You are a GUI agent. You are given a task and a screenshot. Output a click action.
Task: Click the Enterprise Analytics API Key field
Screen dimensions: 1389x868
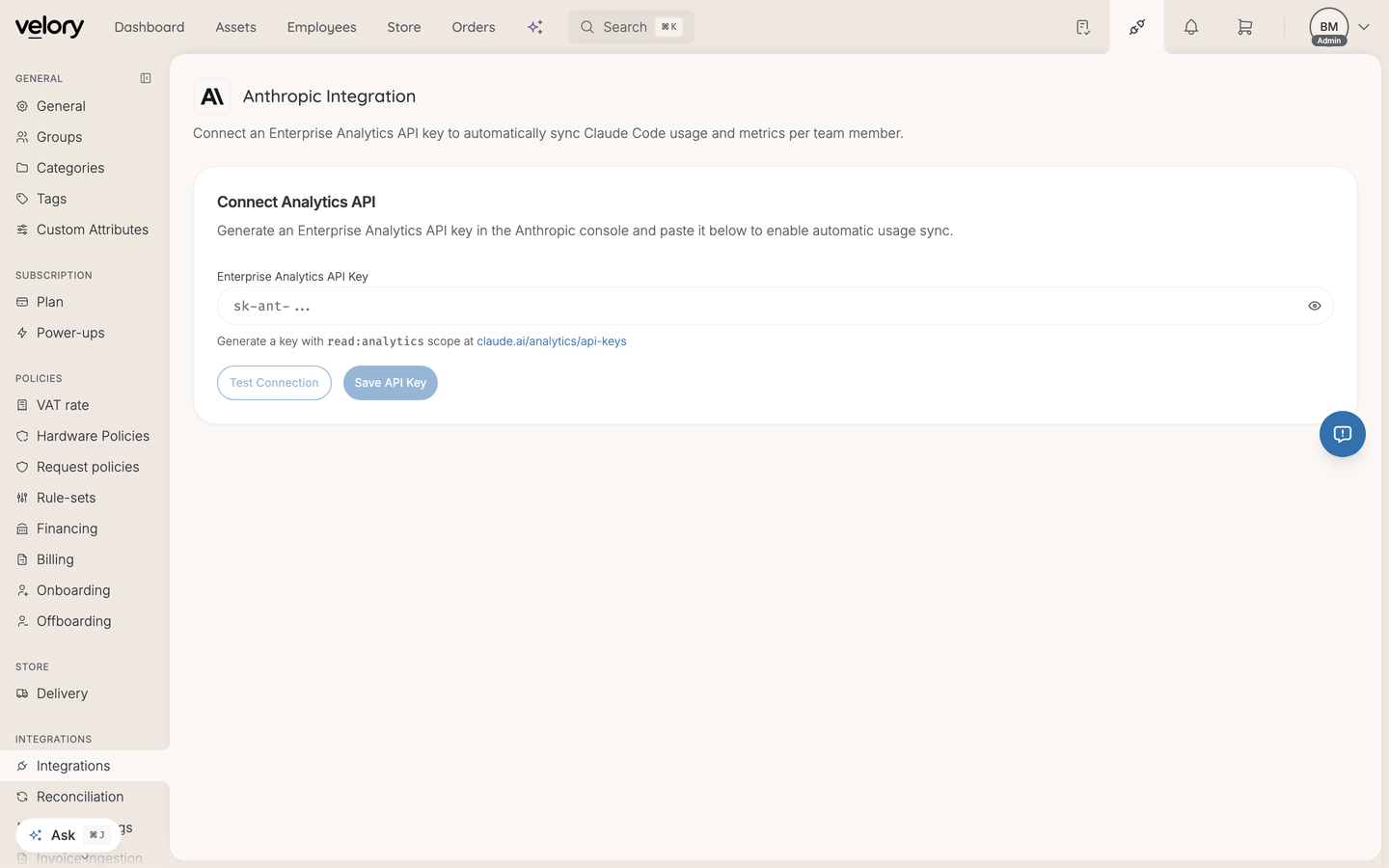point(775,306)
